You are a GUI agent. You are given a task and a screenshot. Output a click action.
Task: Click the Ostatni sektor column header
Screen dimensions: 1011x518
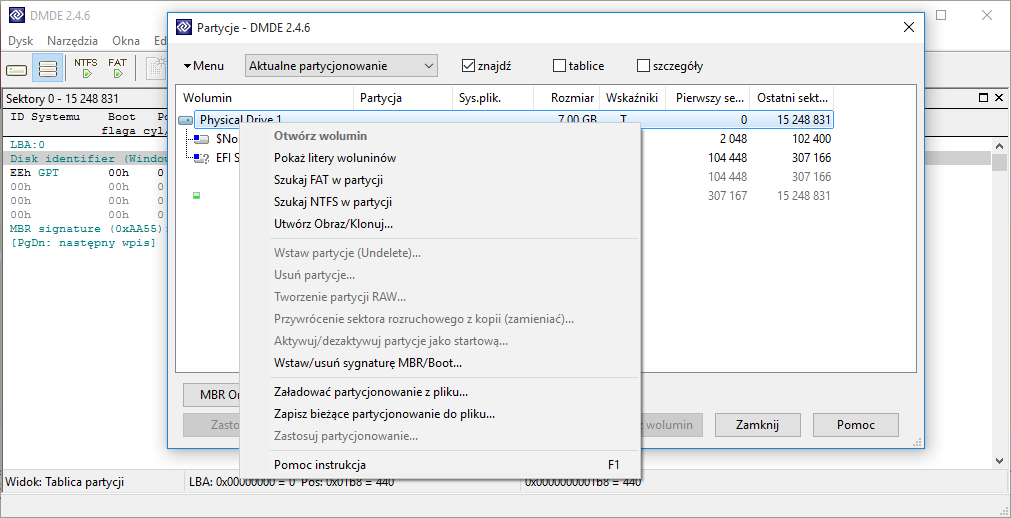pyautogui.click(x=792, y=98)
